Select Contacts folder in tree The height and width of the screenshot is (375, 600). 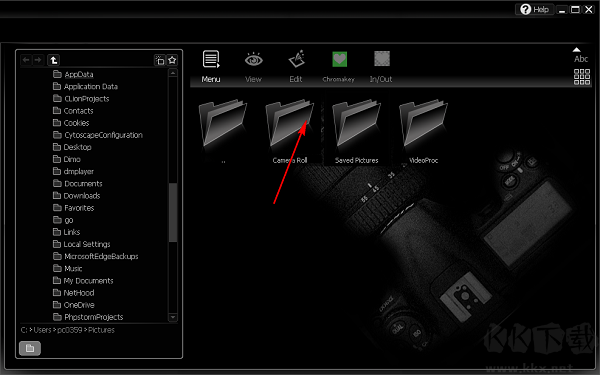(x=73, y=111)
